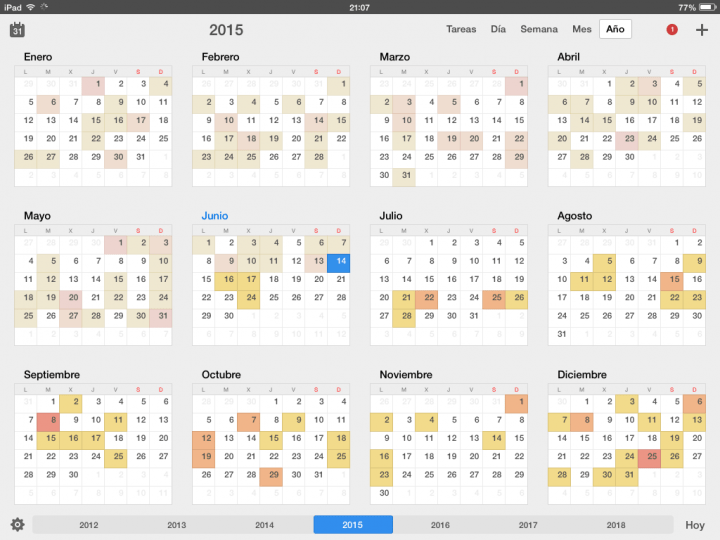Image resolution: width=720 pixels, height=540 pixels.
Task: Select December 25 red-shaded day
Action: click(x=649, y=459)
